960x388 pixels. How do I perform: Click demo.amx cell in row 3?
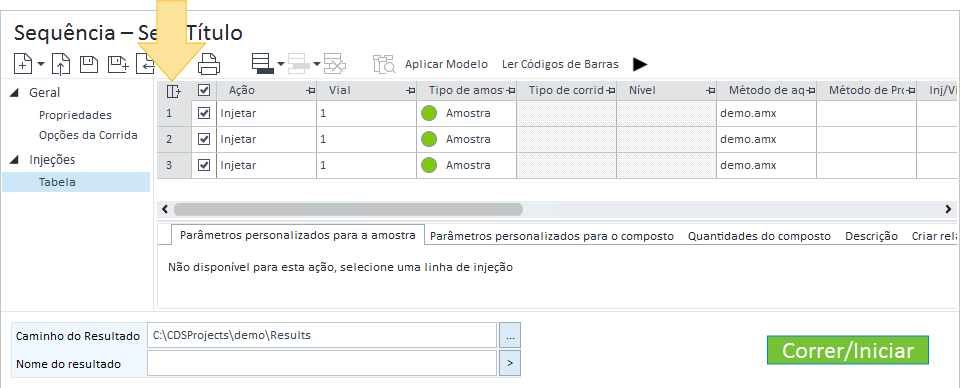(767, 165)
